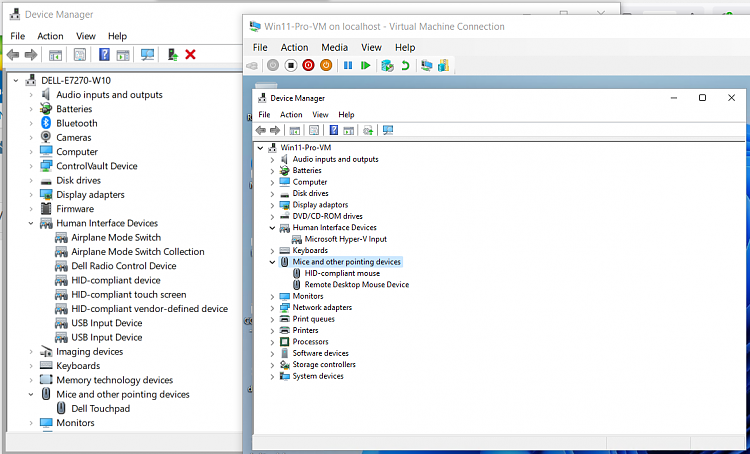Image resolution: width=750 pixels, height=454 pixels.
Task: Select Microsoft Hyper-V Input in VM tree
Action: [x=346, y=239]
